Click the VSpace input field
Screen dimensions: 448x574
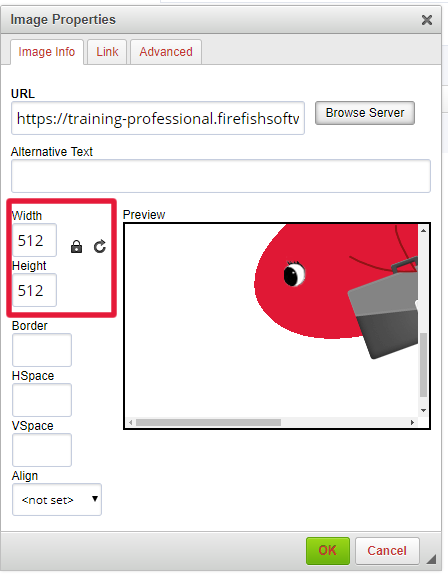click(42, 450)
